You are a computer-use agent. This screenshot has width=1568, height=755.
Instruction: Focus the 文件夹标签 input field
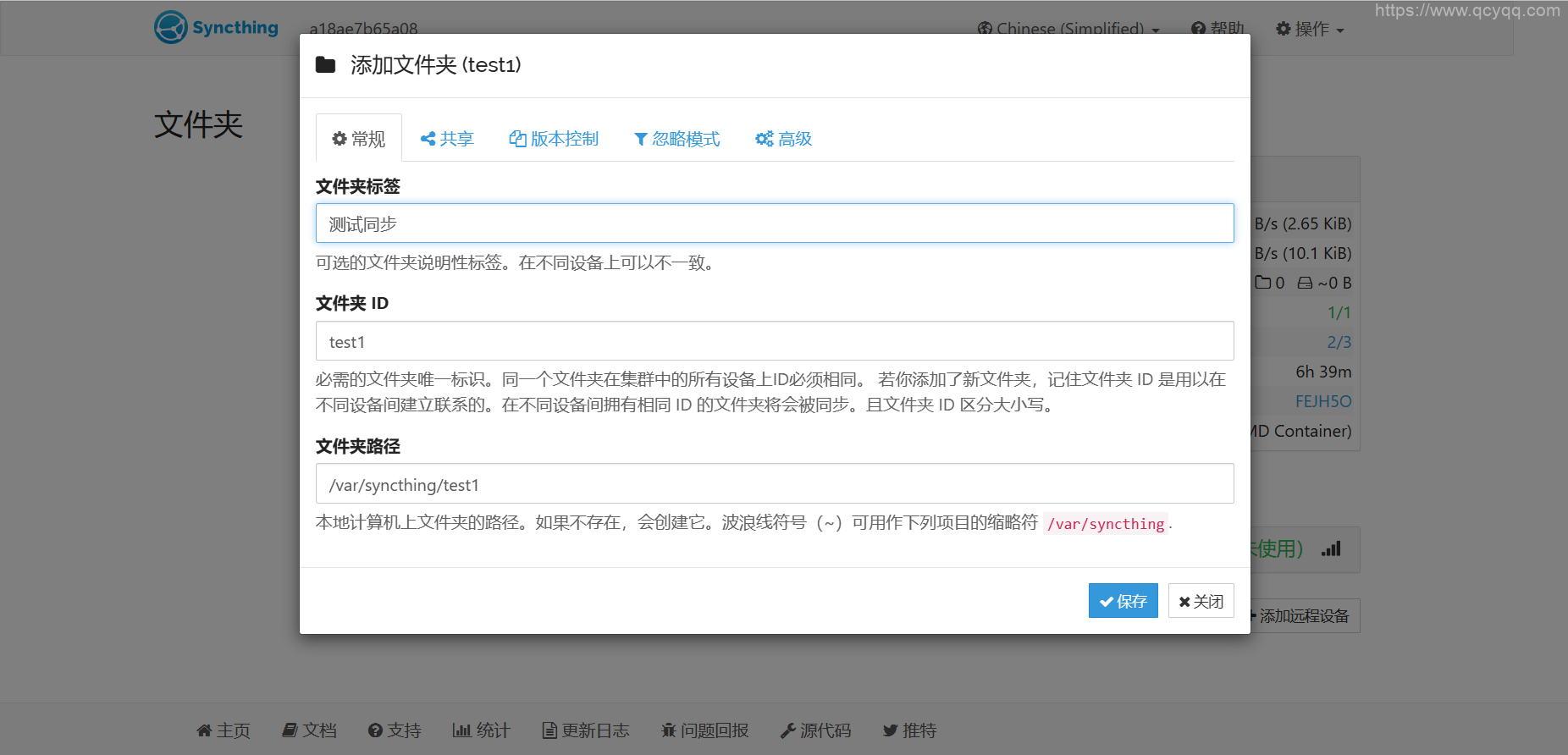[x=774, y=223]
